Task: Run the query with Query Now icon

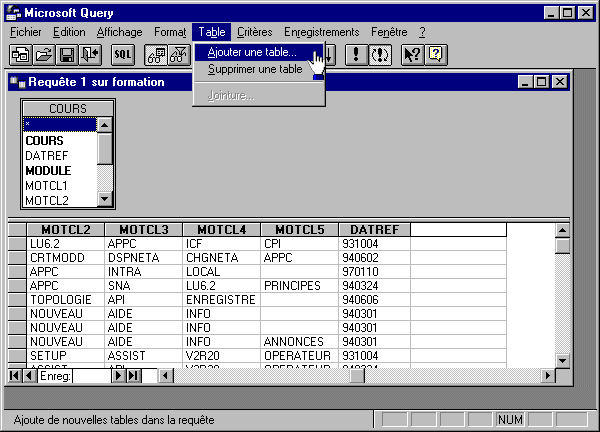Action: pos(356,55)
